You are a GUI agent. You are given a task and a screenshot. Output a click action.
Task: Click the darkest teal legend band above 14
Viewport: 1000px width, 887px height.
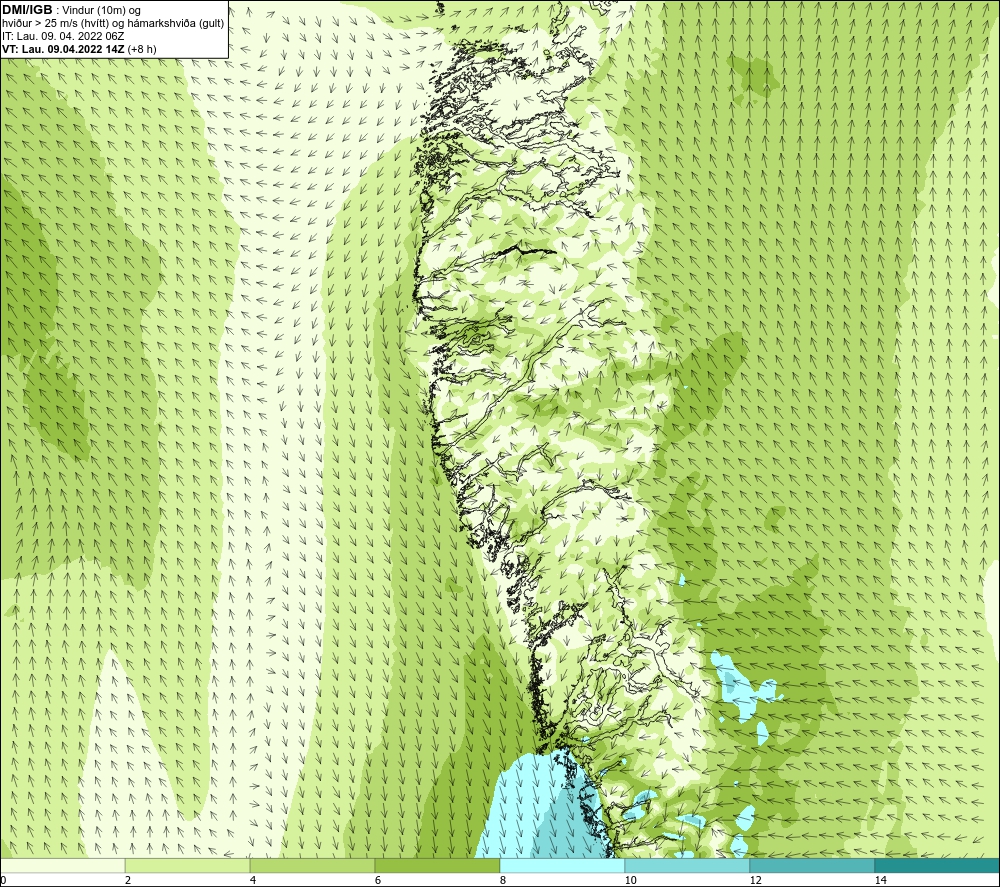click(938, 865)
